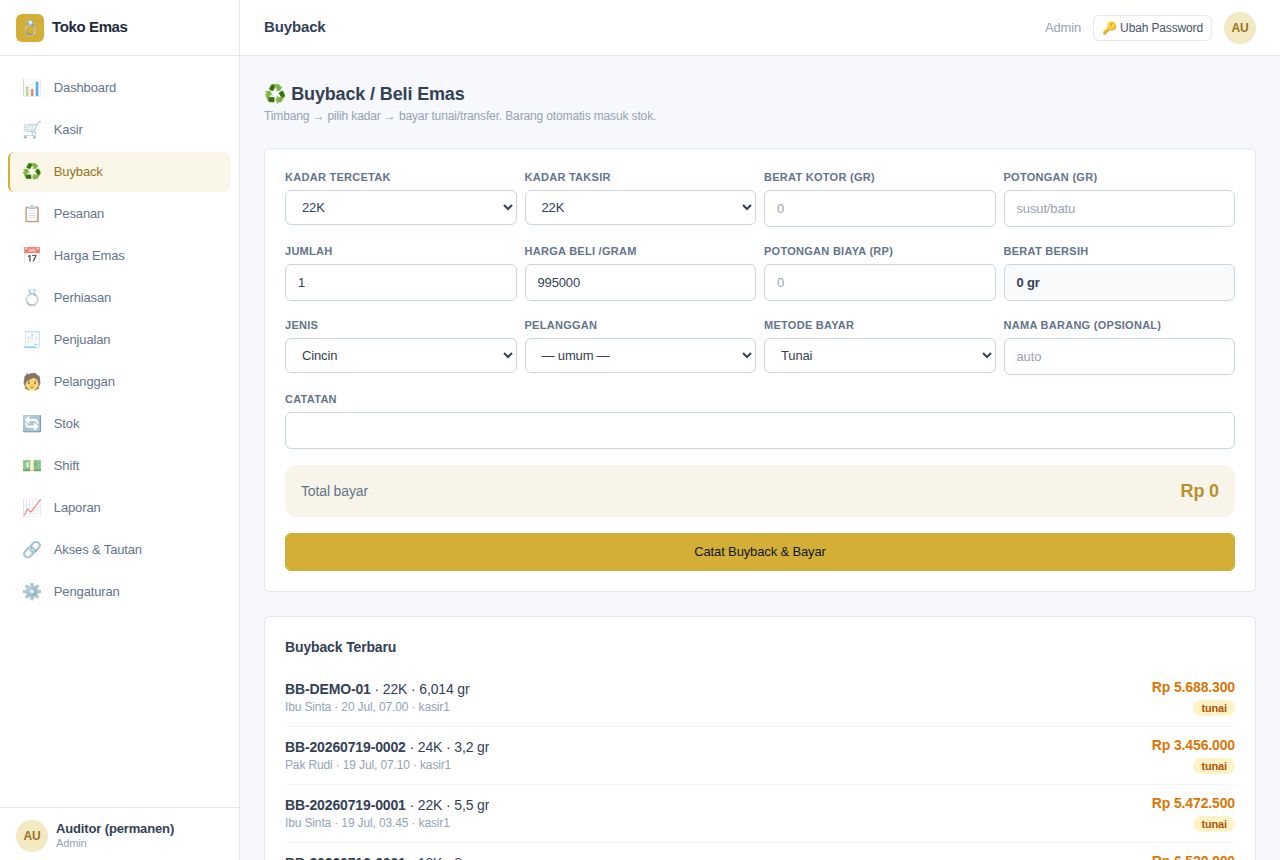This screenshot has width=1280, height=860.
Task: Click the Shift money icon
Action: 32,466
